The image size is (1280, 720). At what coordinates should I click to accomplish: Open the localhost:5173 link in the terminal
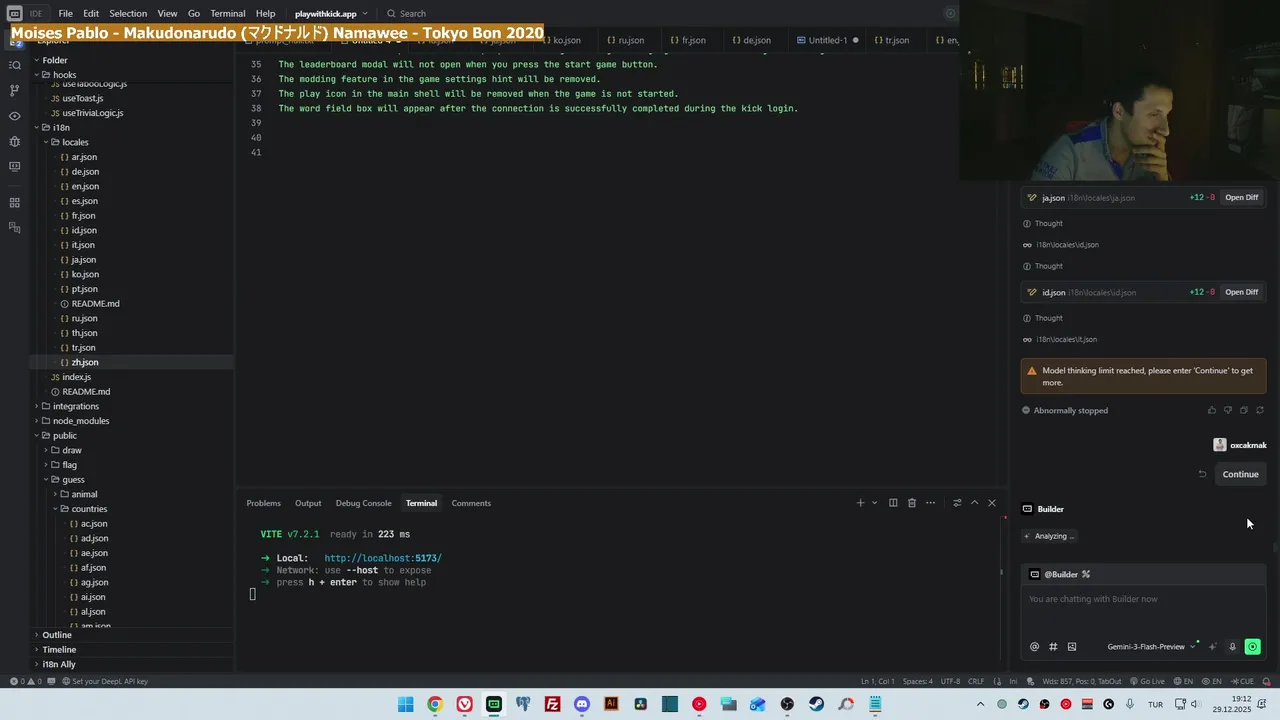[x=383, y=558]
